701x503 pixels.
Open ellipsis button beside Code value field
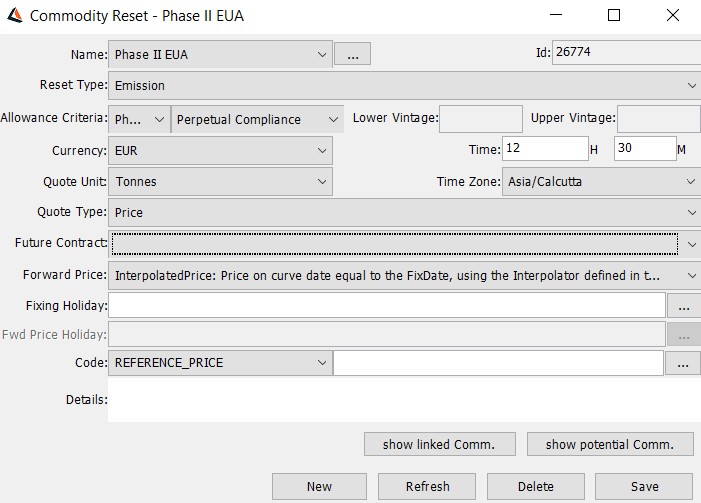pyautogui.click(x=683, y=363)
